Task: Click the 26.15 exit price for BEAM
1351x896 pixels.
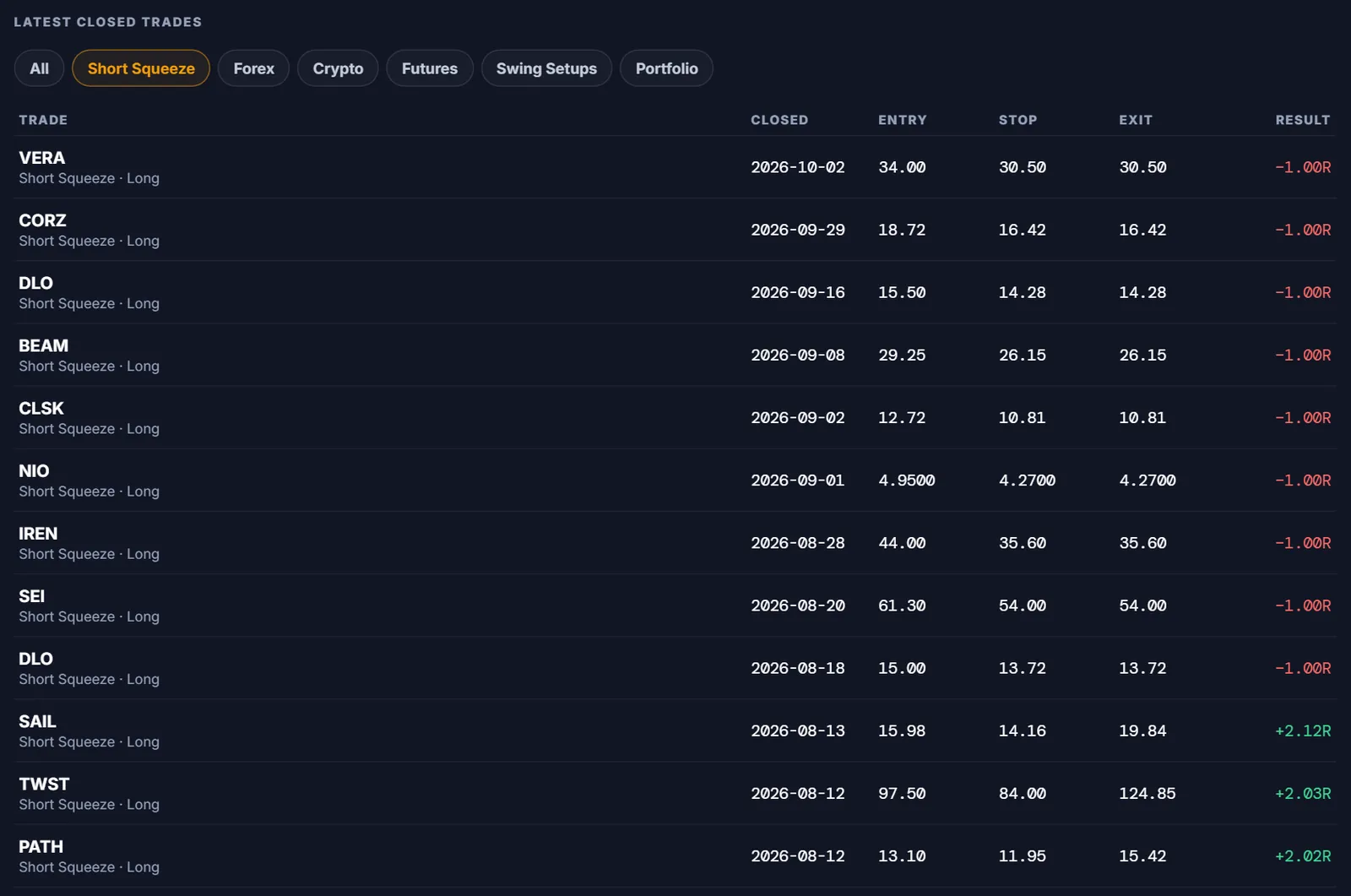Action: click(1142, 355)
